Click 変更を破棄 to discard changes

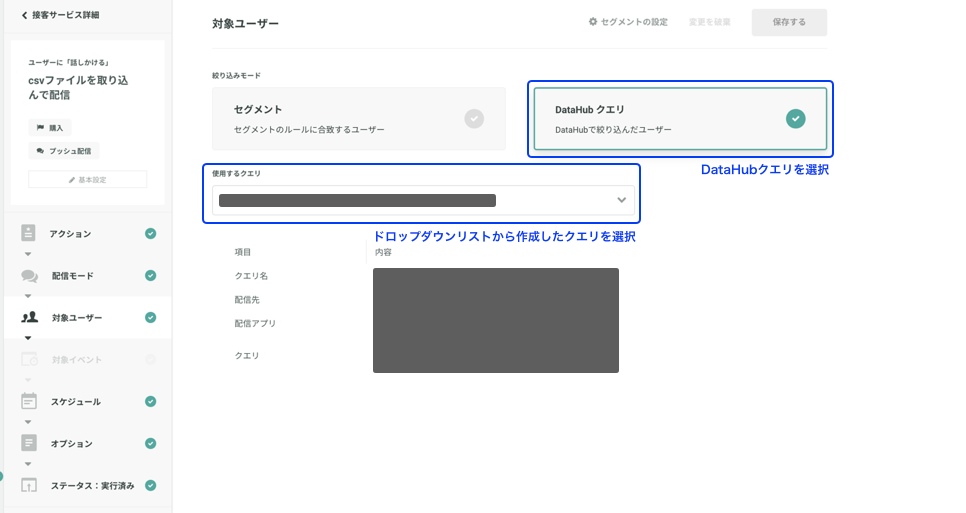pyautogui.click(x=710, y=22)
